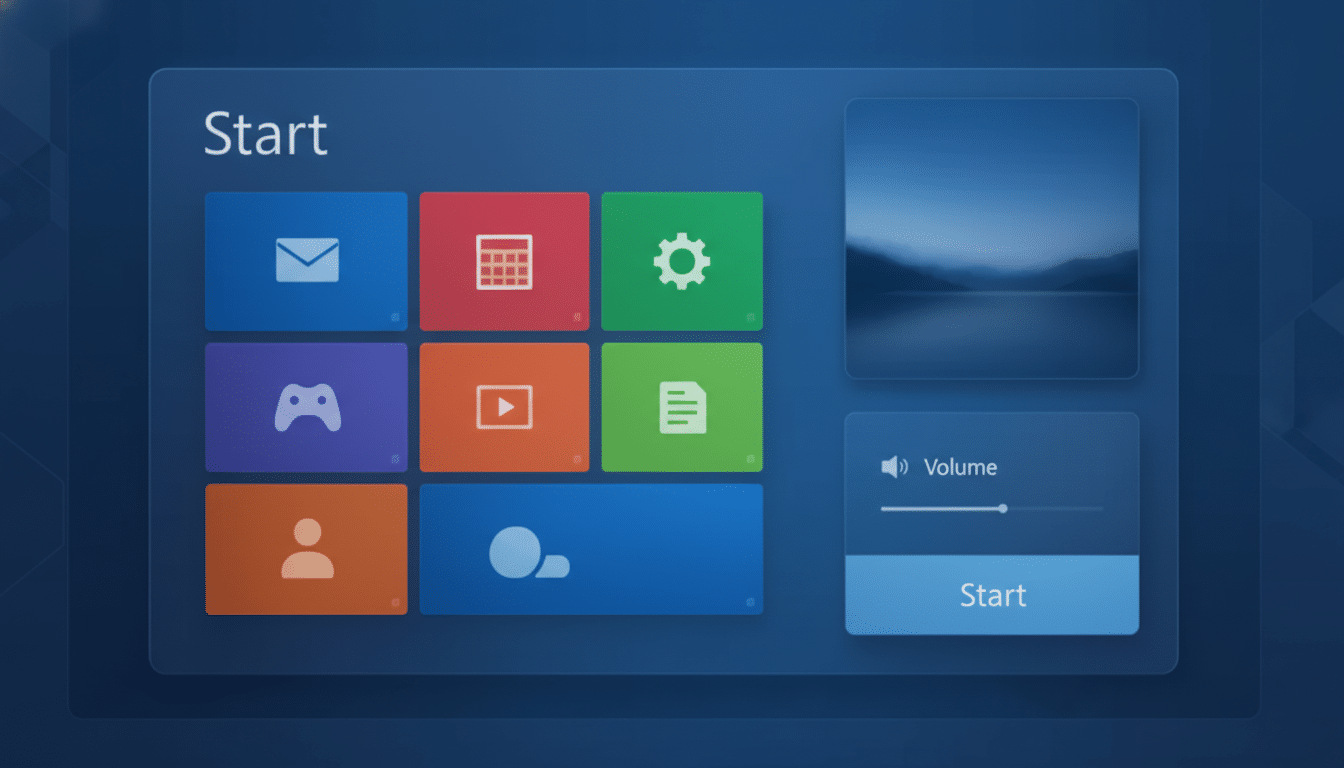
Task: Toggle the badge on the Cortana tile
Action: coord(751,602)
